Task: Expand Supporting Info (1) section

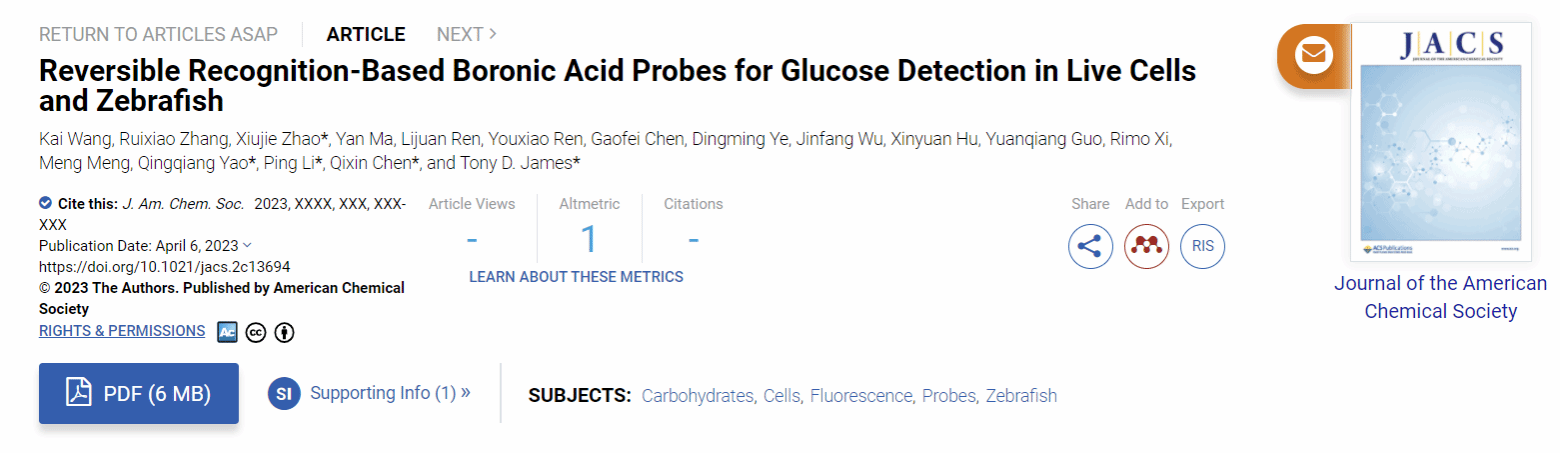Action: tap(390, 393)
